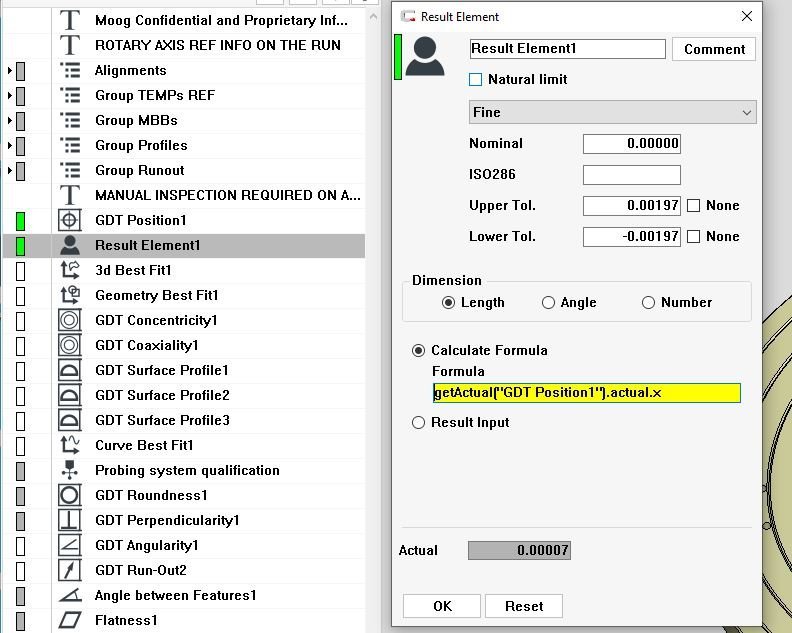Click the Alignments group list icon
This screenshot has height=633, width=792.
[70, 70]
